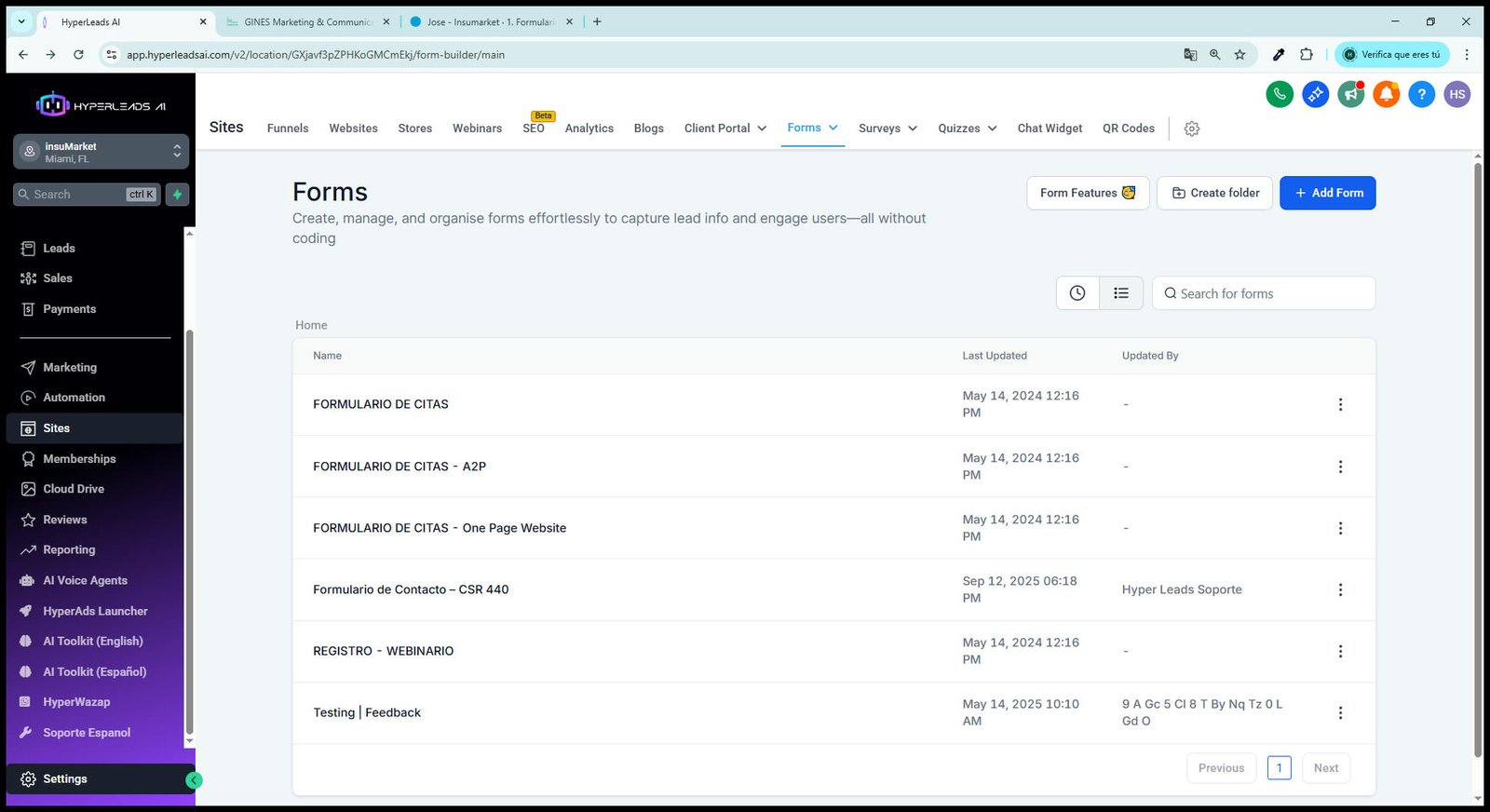1490x812 pixels.
Task: Switch to QR Codes tab
Action: pyautogui.click(x=1129, y=129)
